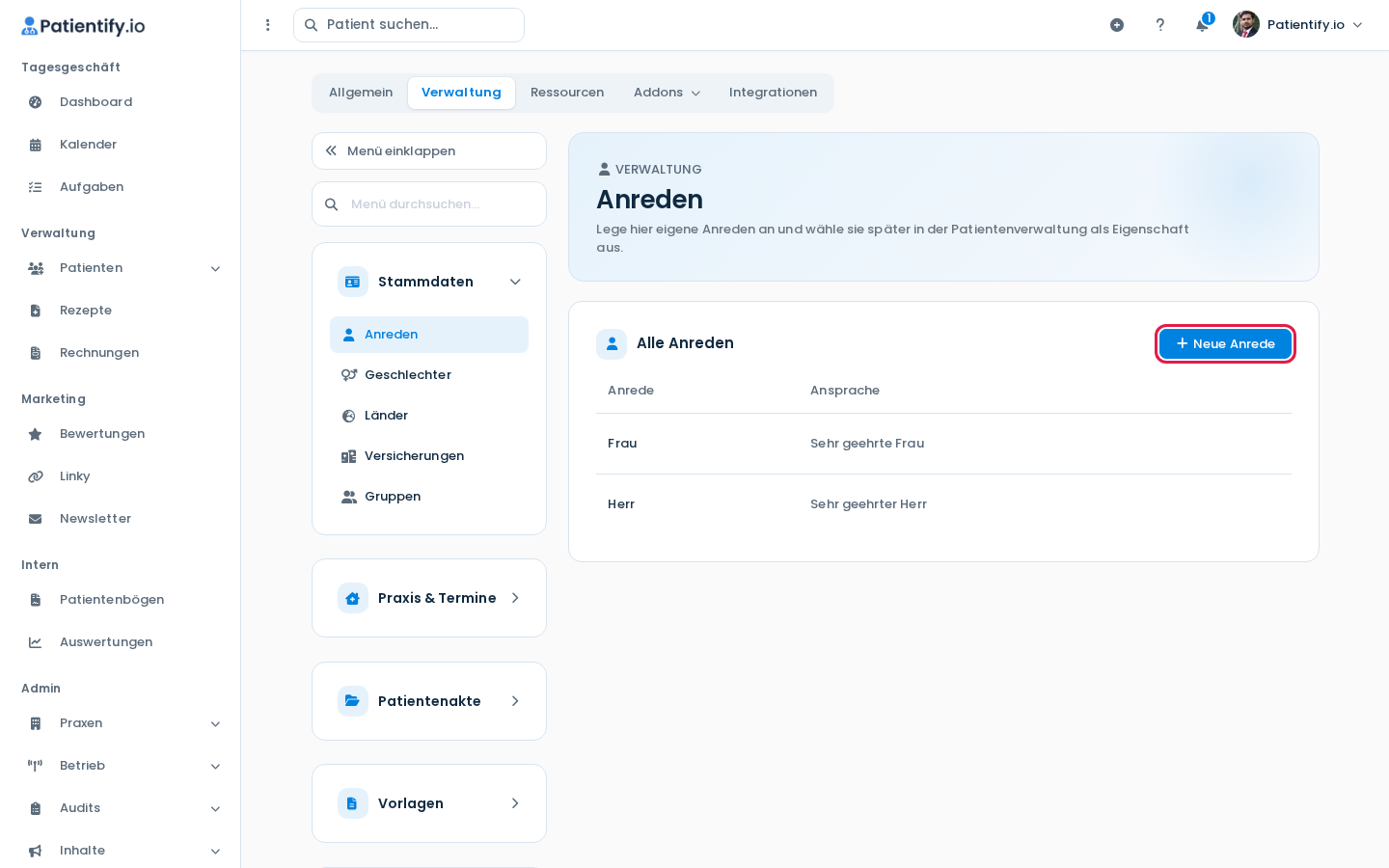This screenshot has width=1389, height=868.
Task: Click the plus circle icon in top bar
Action: 1117,25
